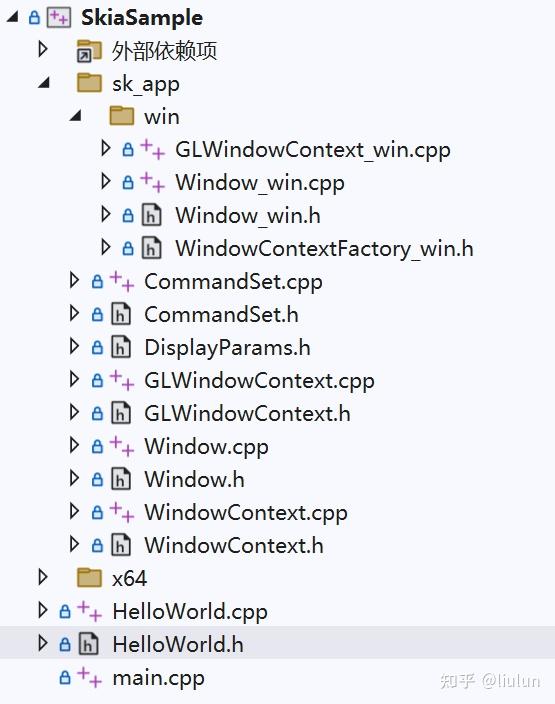Expand arrow beside Window_win.h

tap(106, 214)
